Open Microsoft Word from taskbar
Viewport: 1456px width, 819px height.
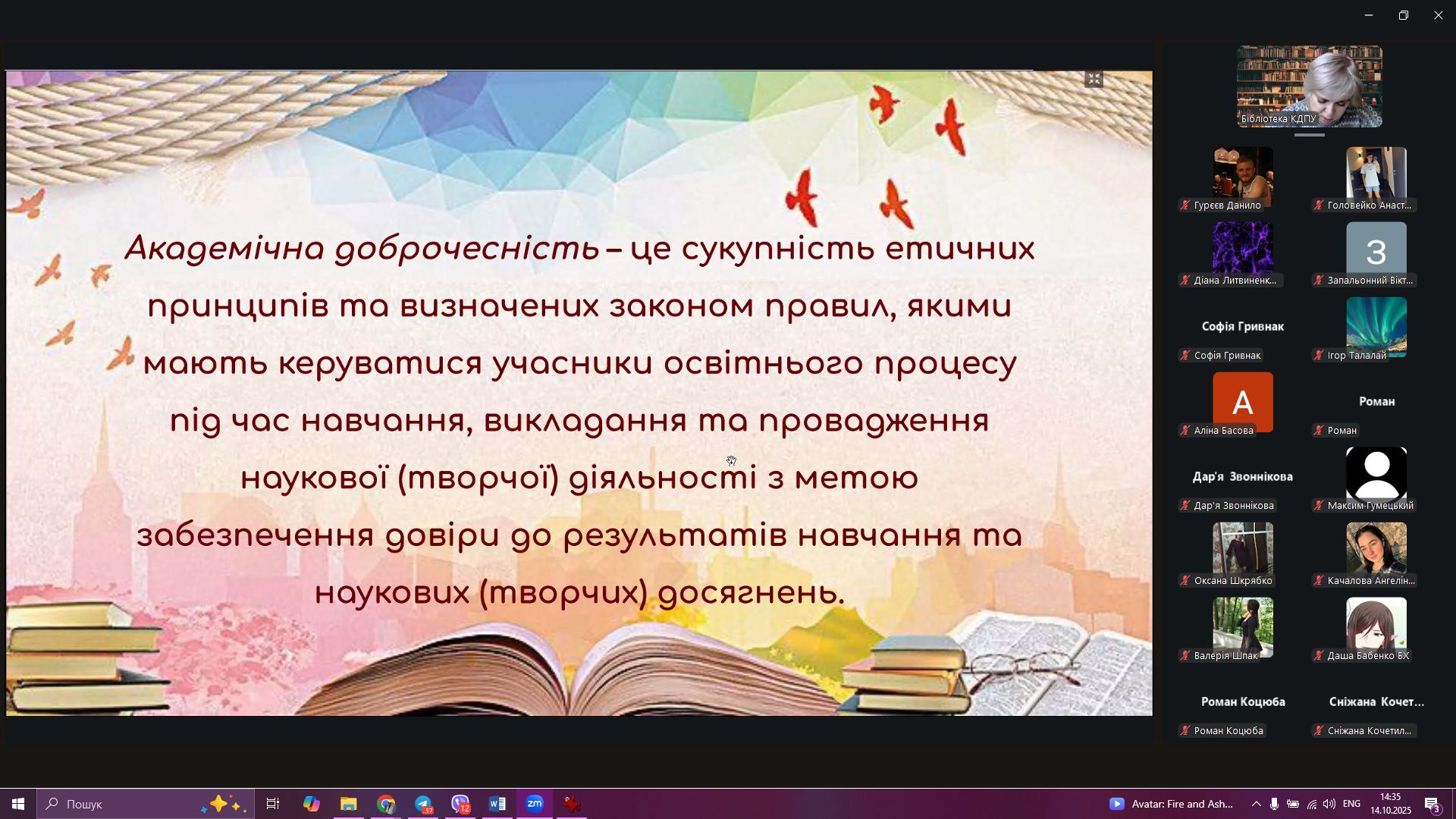pyautogui.click(x=497, y=804)
